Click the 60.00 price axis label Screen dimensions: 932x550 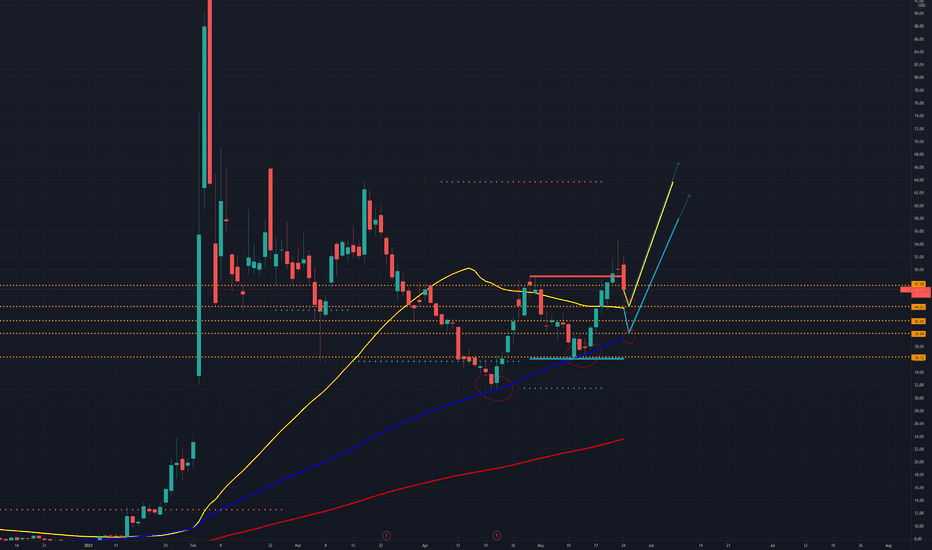[919, 206]
